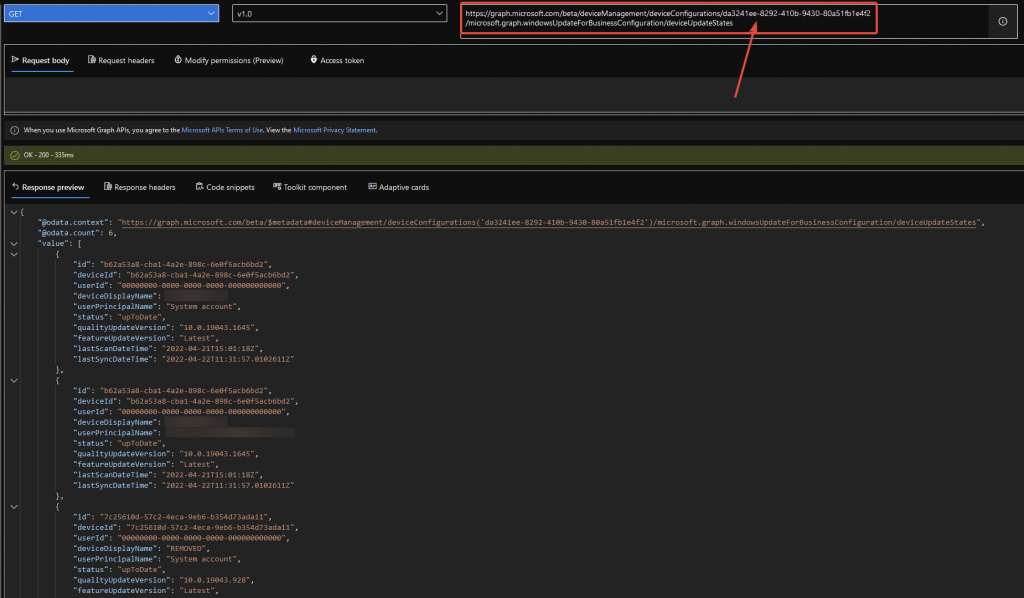Click the qualityUpdateVersion "10.0.19043.928" line
Image resolution: width=1024 pixels, height=598 pixels.
[x=163, y=580]
